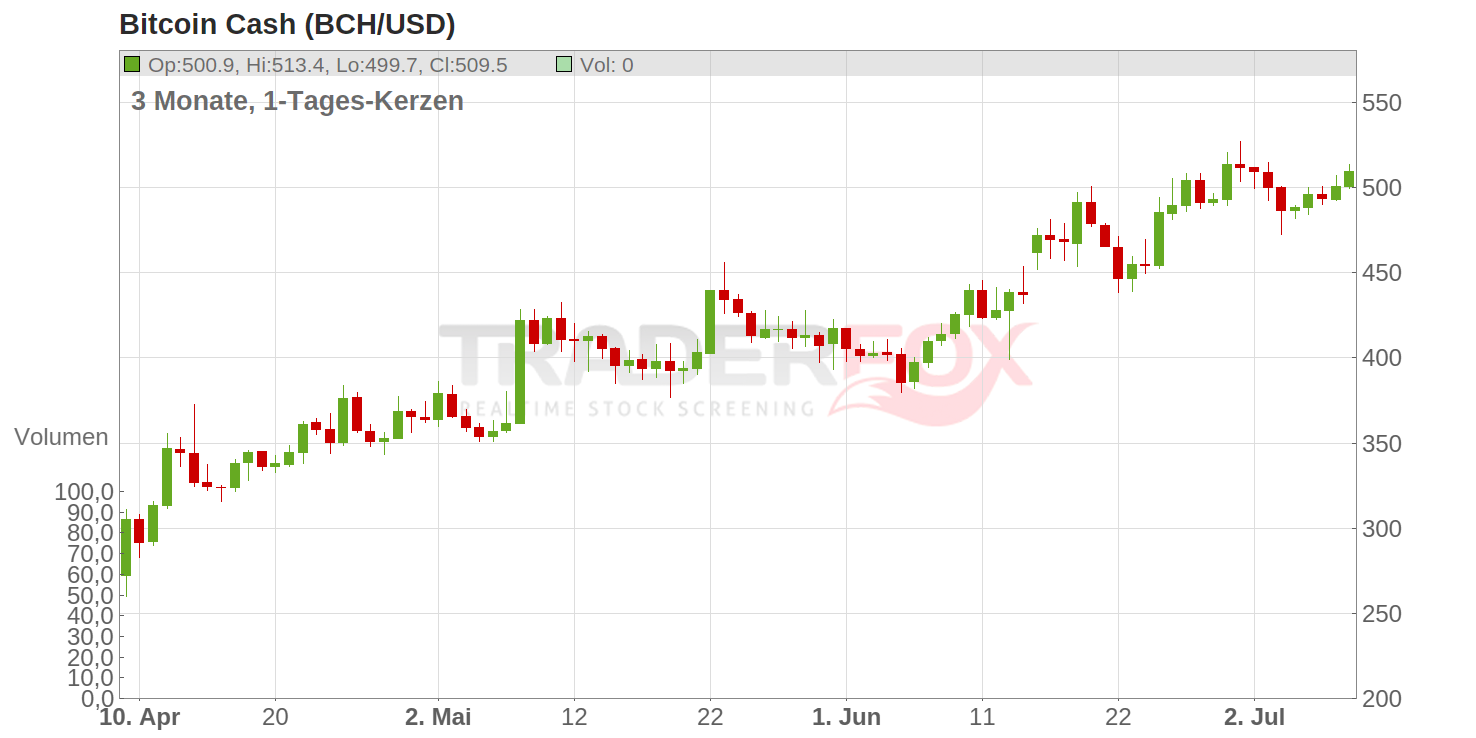Click the final green candle at the chart's right edge
1476x738 pixels.
1349,179
